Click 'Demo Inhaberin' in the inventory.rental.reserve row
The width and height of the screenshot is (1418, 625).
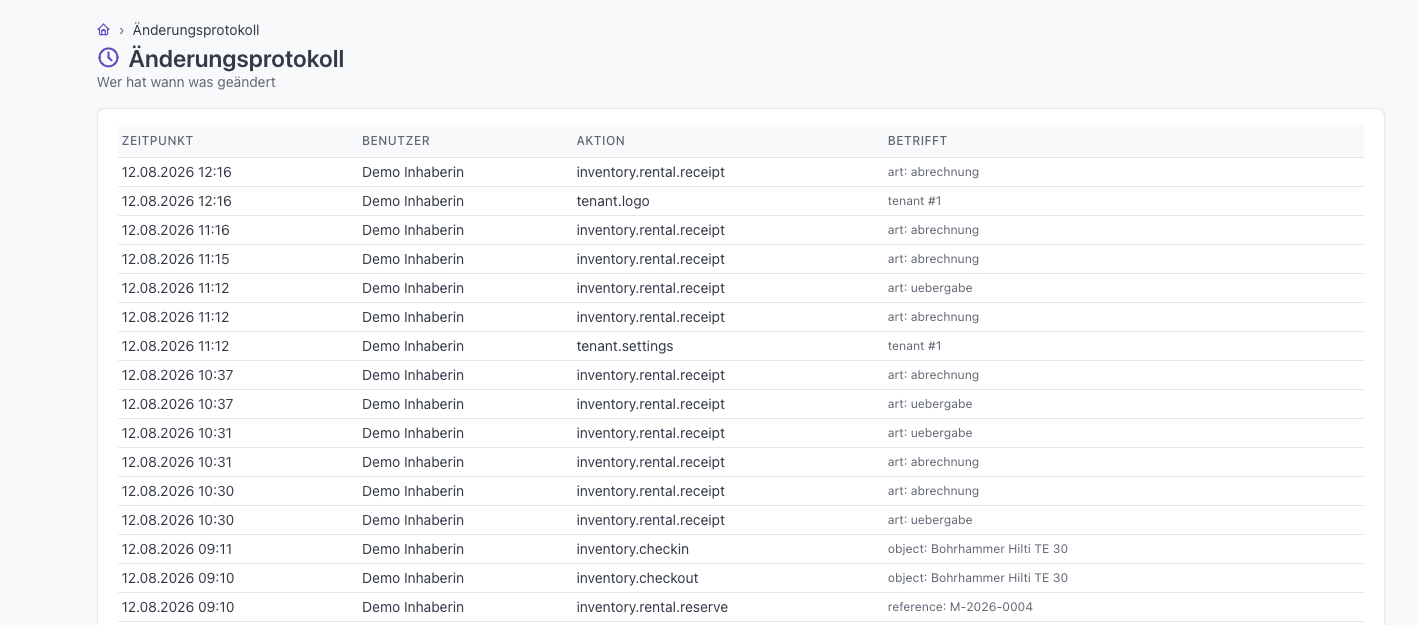pyautogui.click(x=413, y=607)
